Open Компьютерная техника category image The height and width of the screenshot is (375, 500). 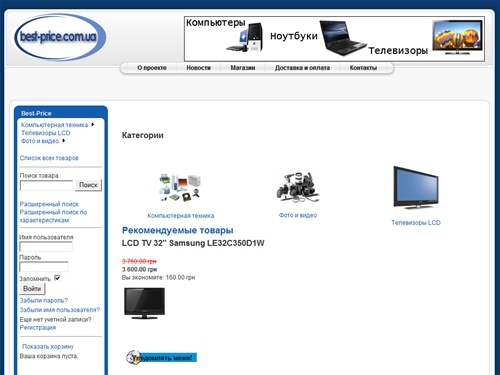pos(180,188)
